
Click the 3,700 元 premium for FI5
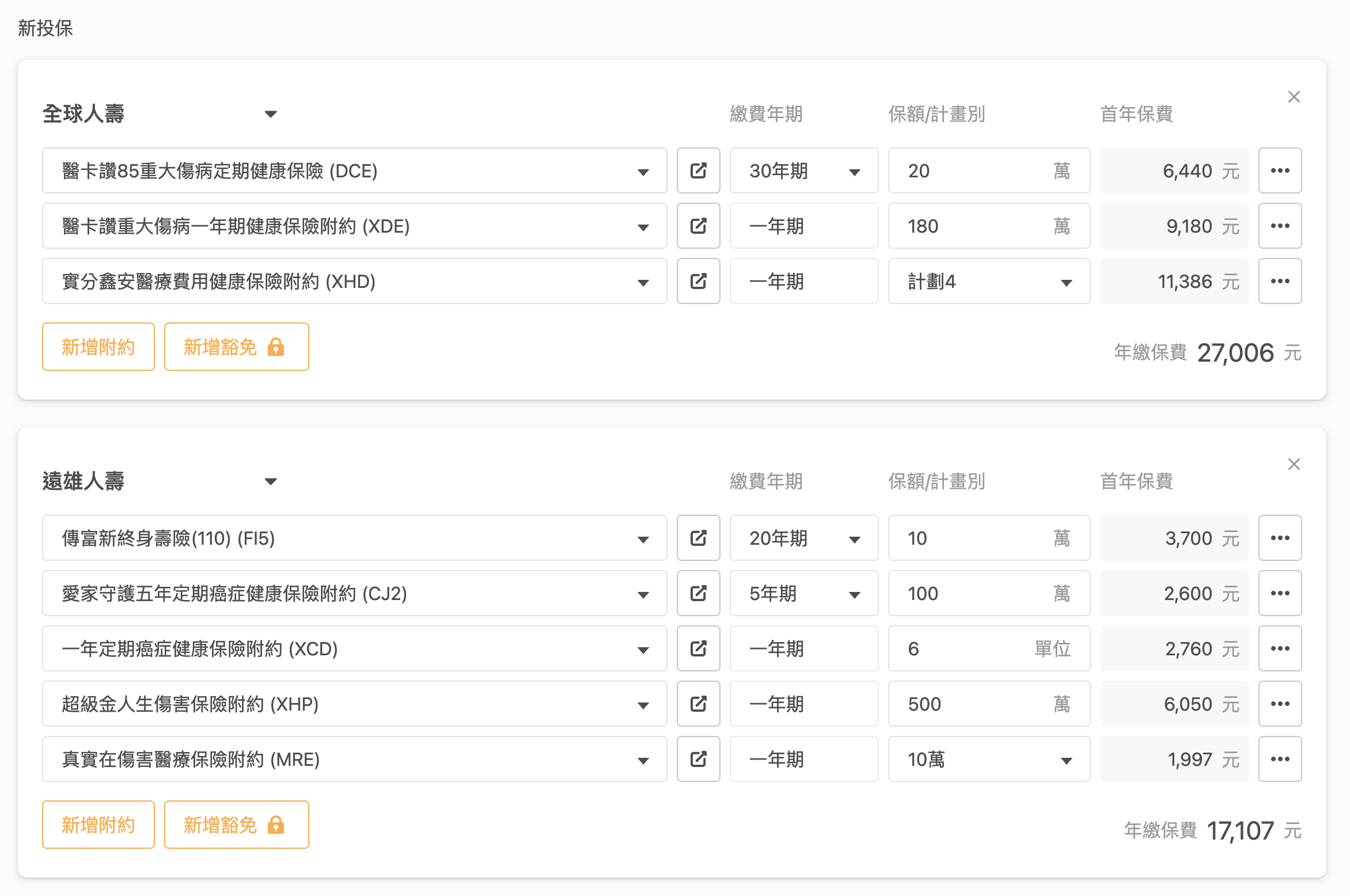coord(1174,538)
